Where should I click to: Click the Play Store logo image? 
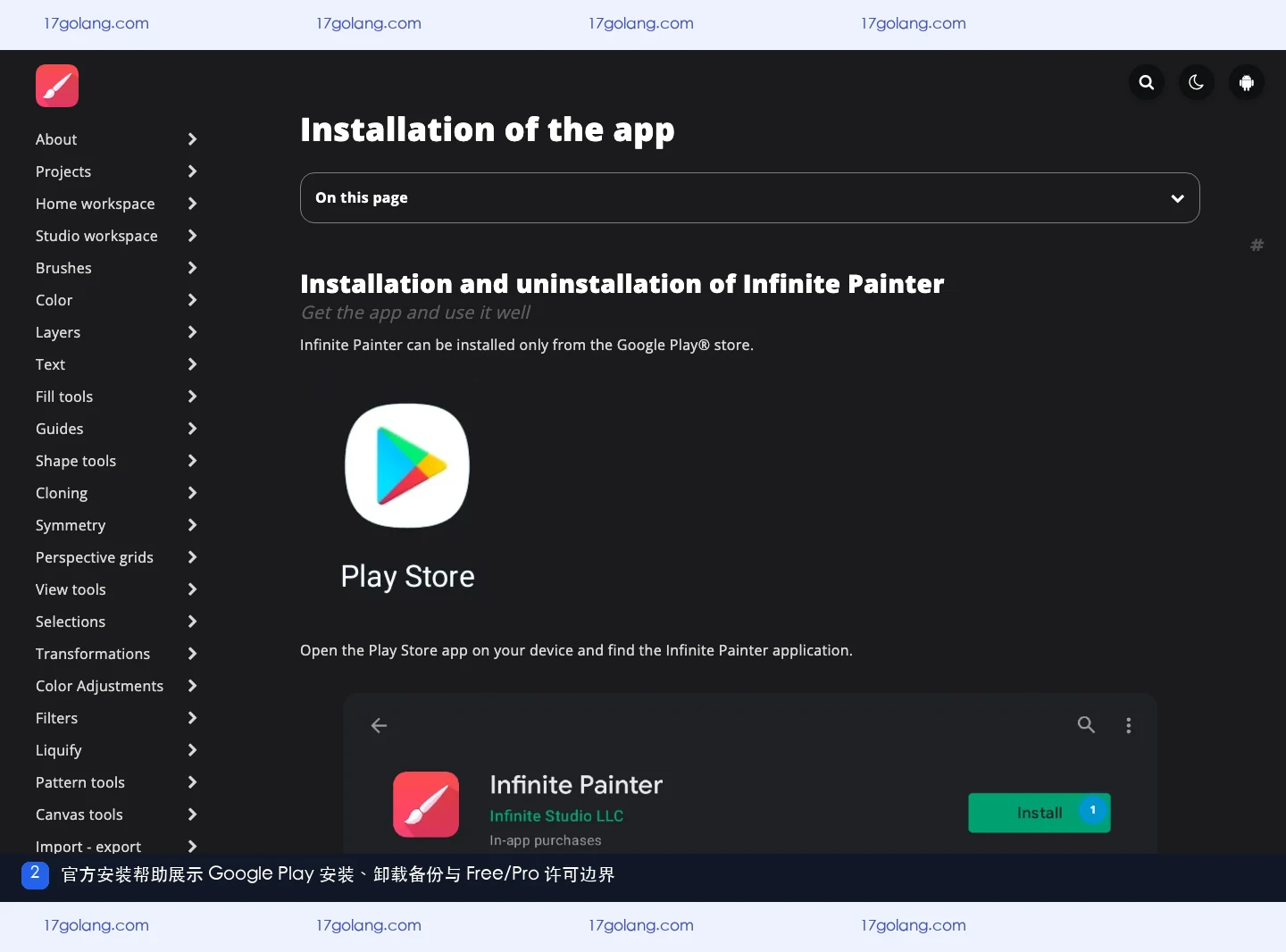407,465
